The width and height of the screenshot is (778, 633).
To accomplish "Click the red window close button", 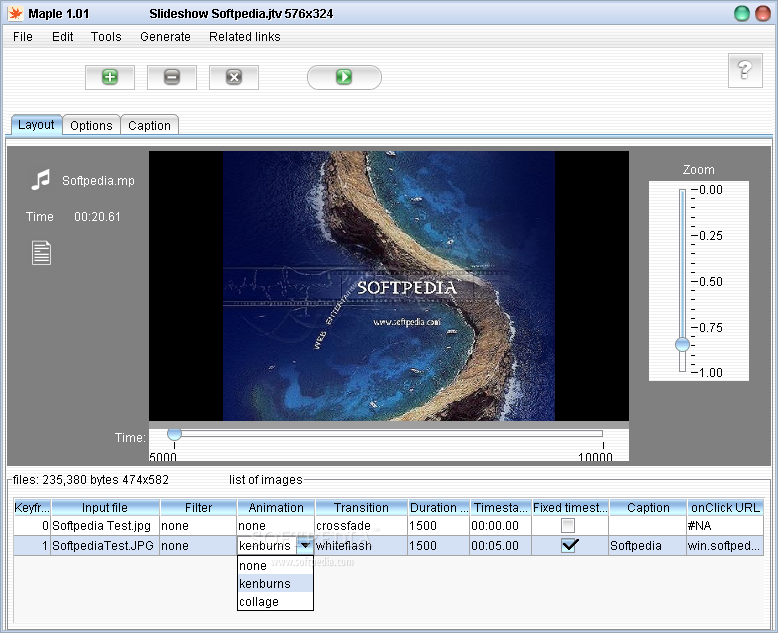I will (x=763, y=13).
